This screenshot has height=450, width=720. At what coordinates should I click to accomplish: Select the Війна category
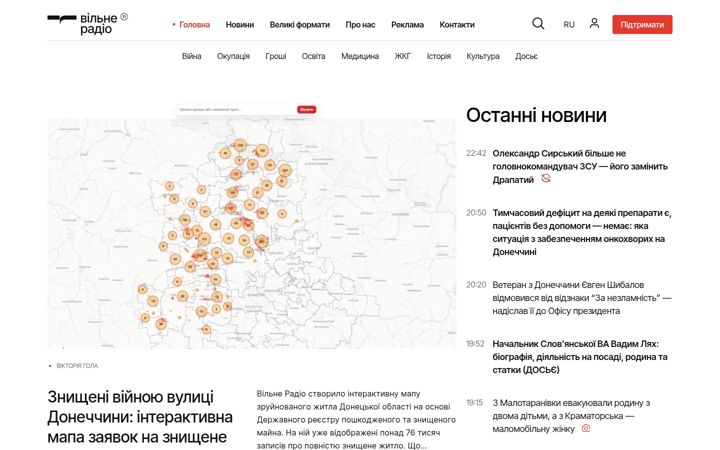[x=191, y=56]
